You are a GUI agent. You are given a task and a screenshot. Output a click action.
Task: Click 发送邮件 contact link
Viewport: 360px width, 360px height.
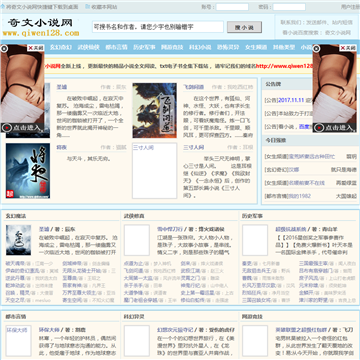tap(316, 23)
